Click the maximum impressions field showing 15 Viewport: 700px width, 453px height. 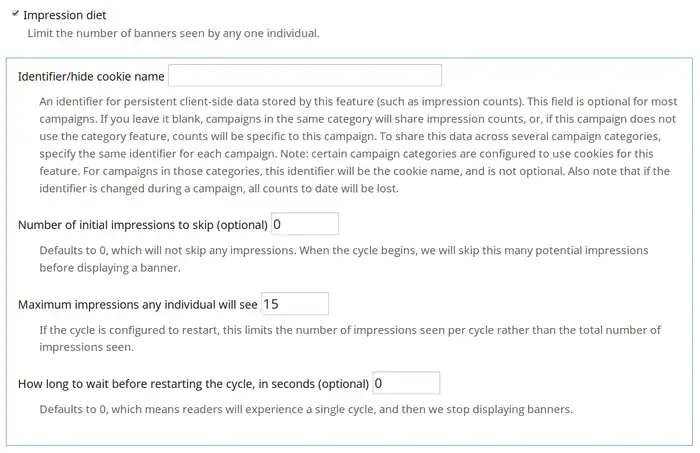(294, 303)
